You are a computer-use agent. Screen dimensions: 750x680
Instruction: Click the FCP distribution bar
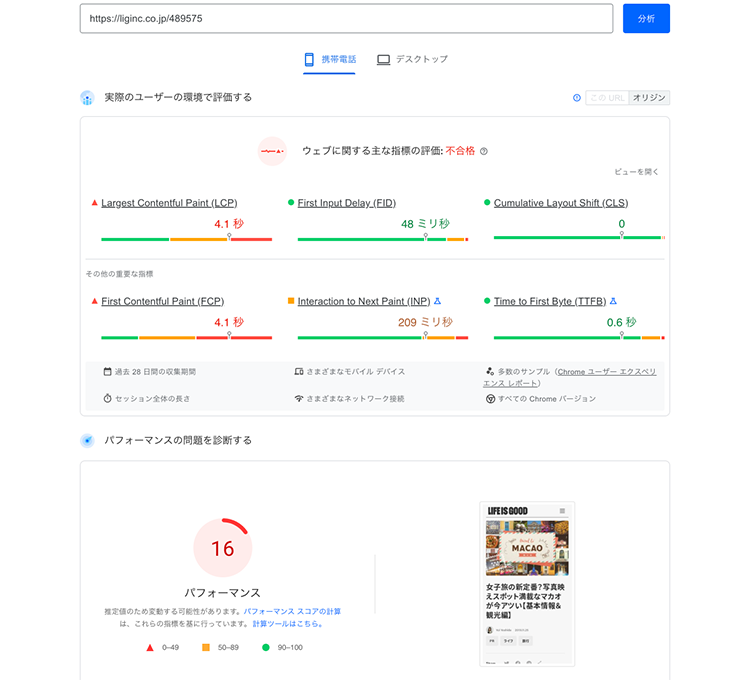pyautogui.click(x=187, y=338)
